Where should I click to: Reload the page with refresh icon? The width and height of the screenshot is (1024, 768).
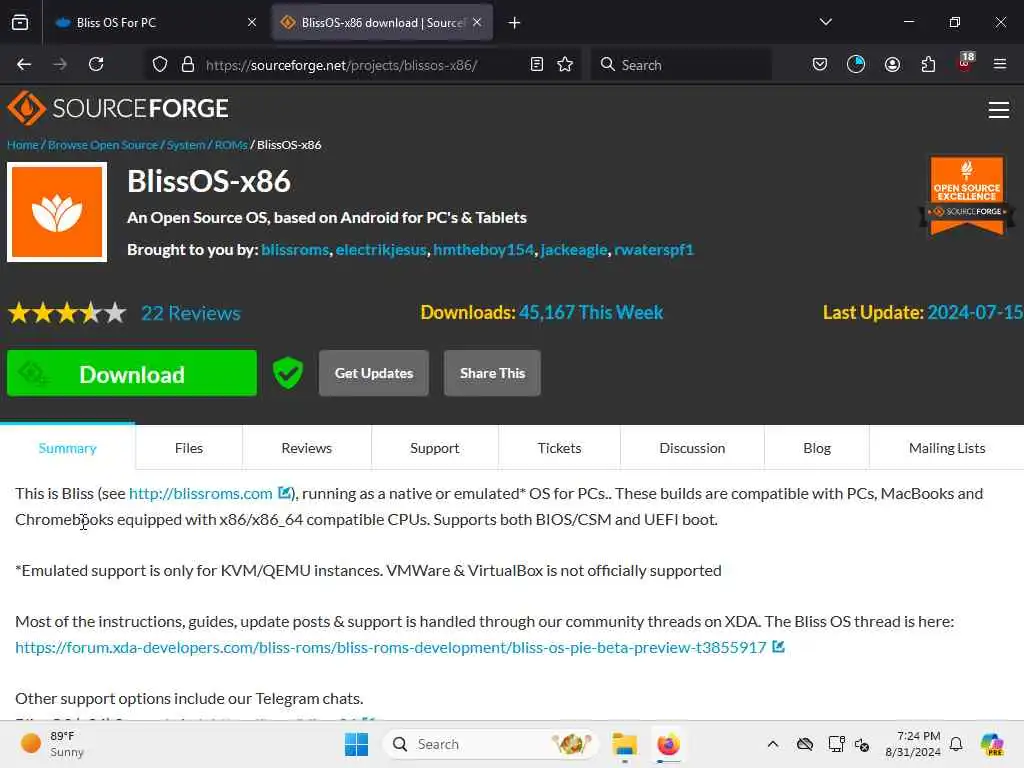point(96,64)
